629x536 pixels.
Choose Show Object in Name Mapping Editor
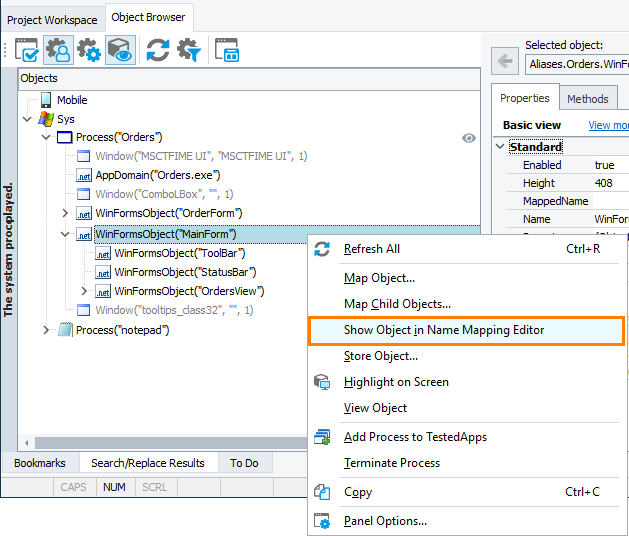[443, 330]
